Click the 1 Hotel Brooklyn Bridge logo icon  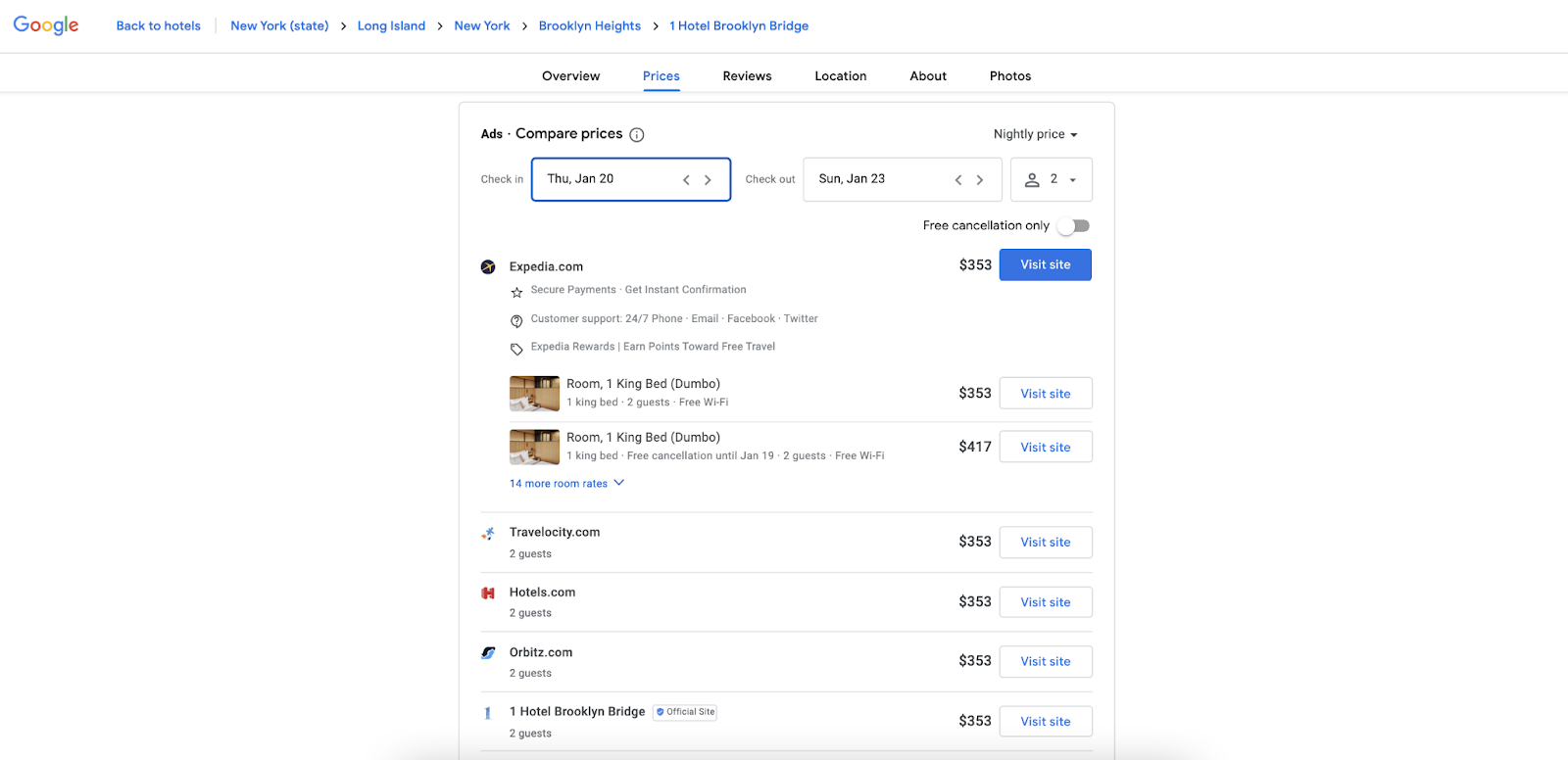click(488, 713)
